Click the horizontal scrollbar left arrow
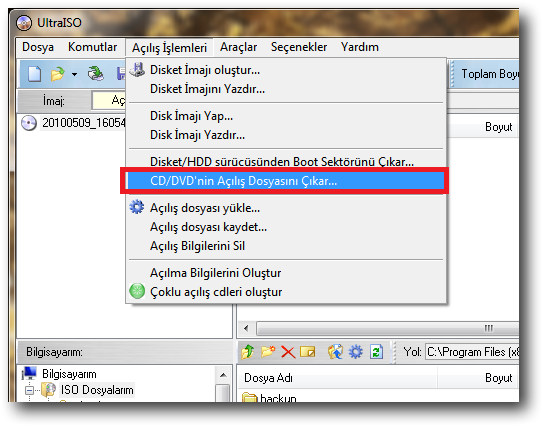 coord(247,328)
